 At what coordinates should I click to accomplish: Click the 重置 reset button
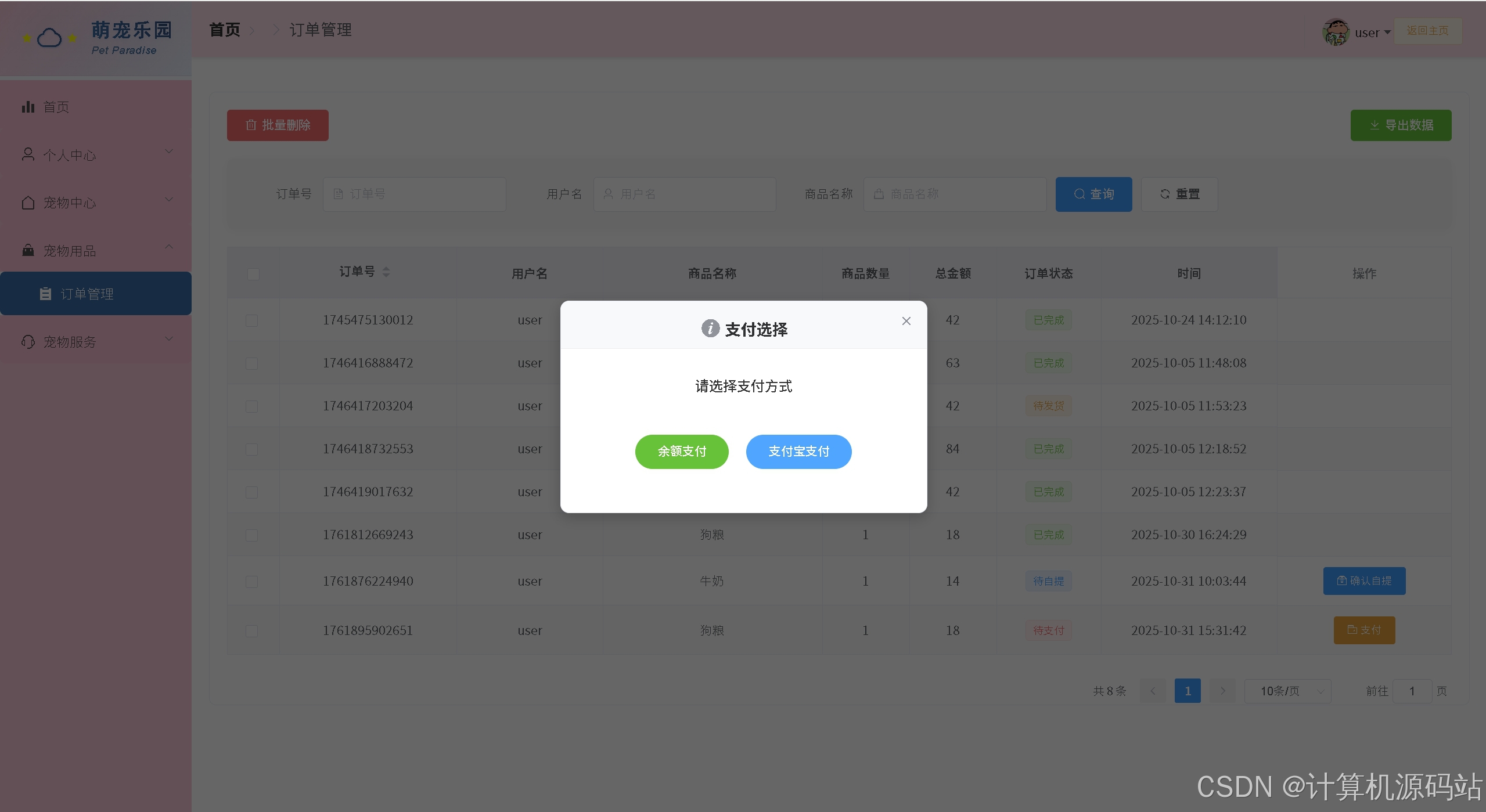pyautogui.click(x=1179, y=194)
